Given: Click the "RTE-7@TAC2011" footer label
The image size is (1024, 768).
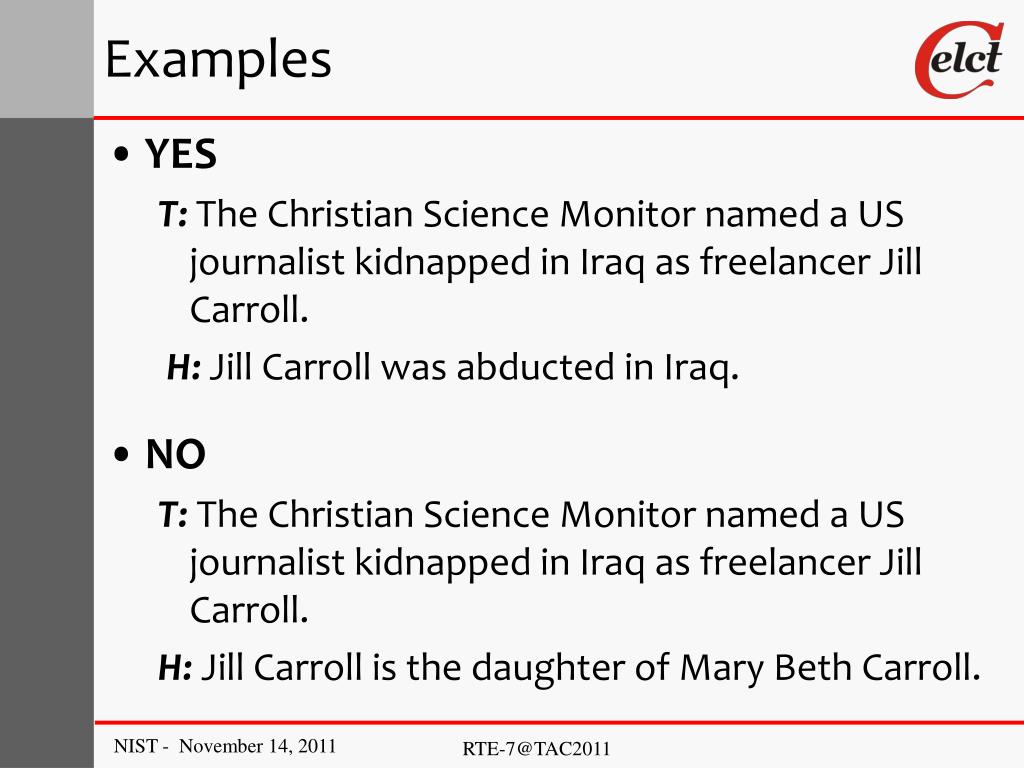Looking at the screenshot, I should [537, 749].
